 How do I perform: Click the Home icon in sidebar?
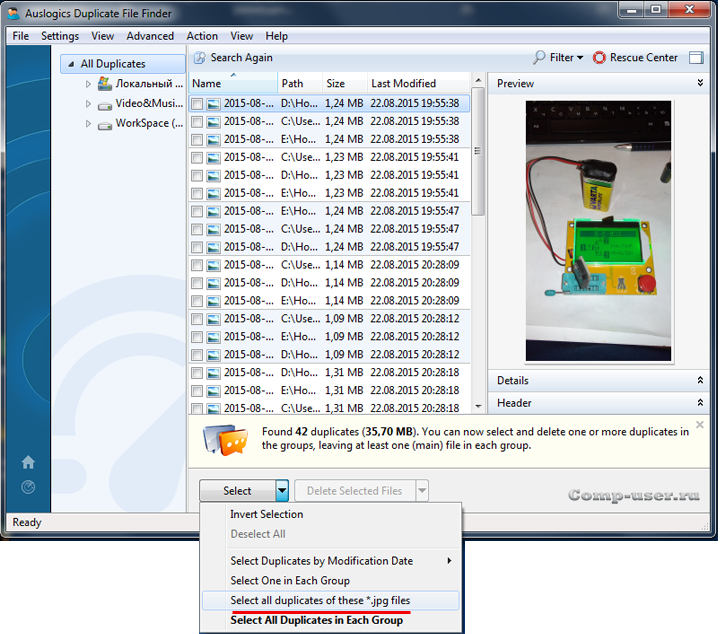coord(28,462)
